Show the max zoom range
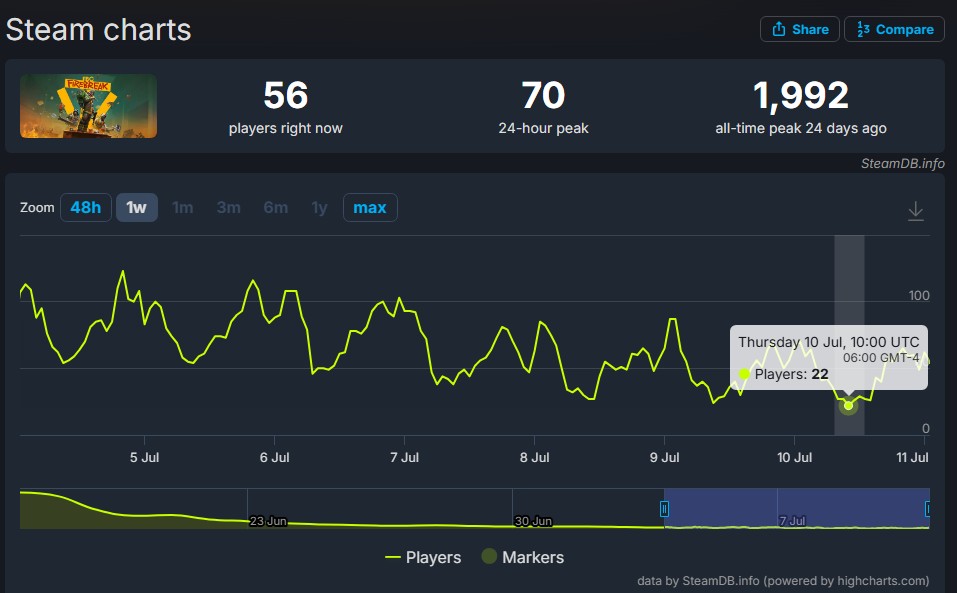 370,207
